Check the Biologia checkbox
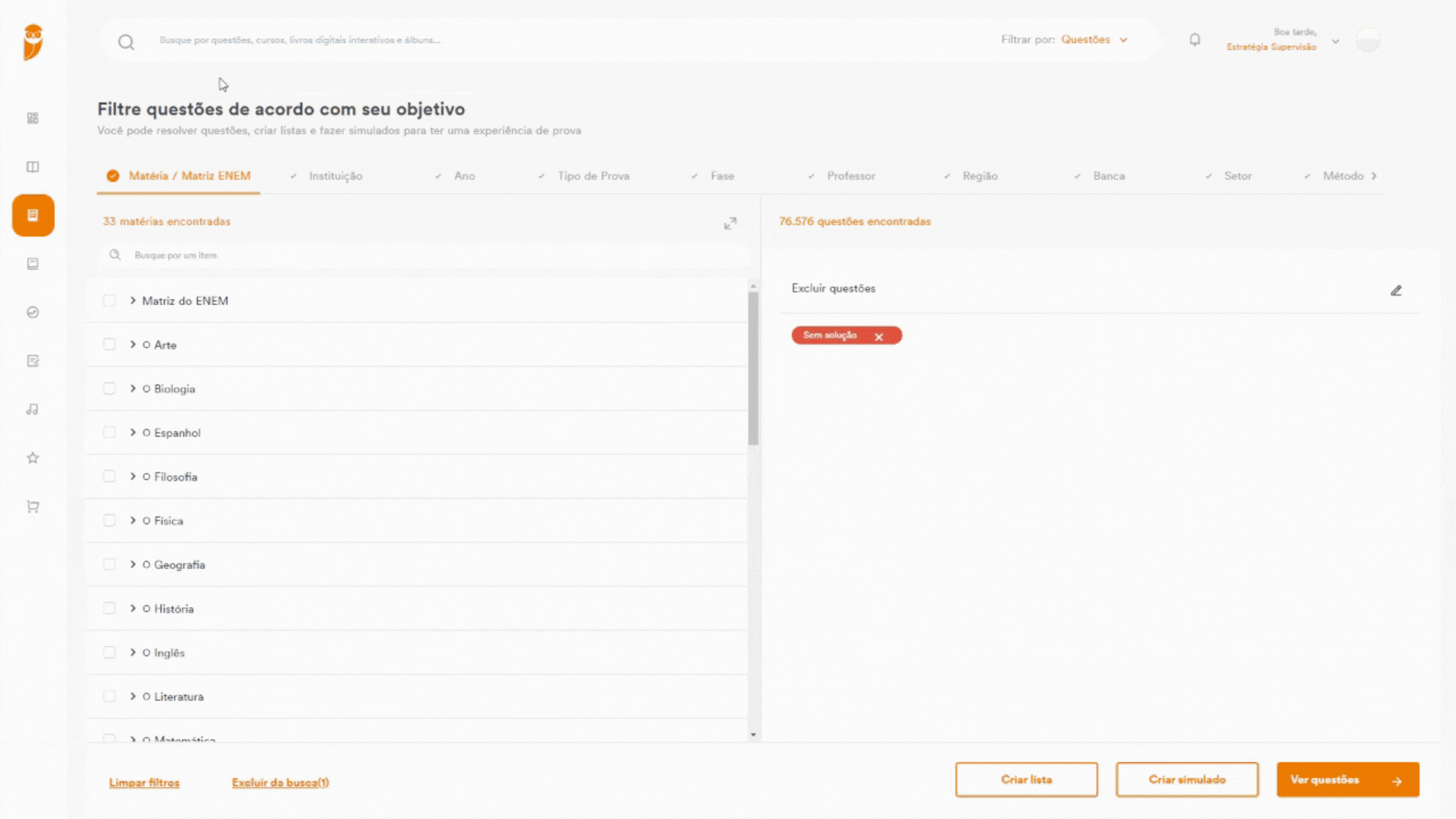The width and height of the screenshot is (1456, 819). (109, 388)
